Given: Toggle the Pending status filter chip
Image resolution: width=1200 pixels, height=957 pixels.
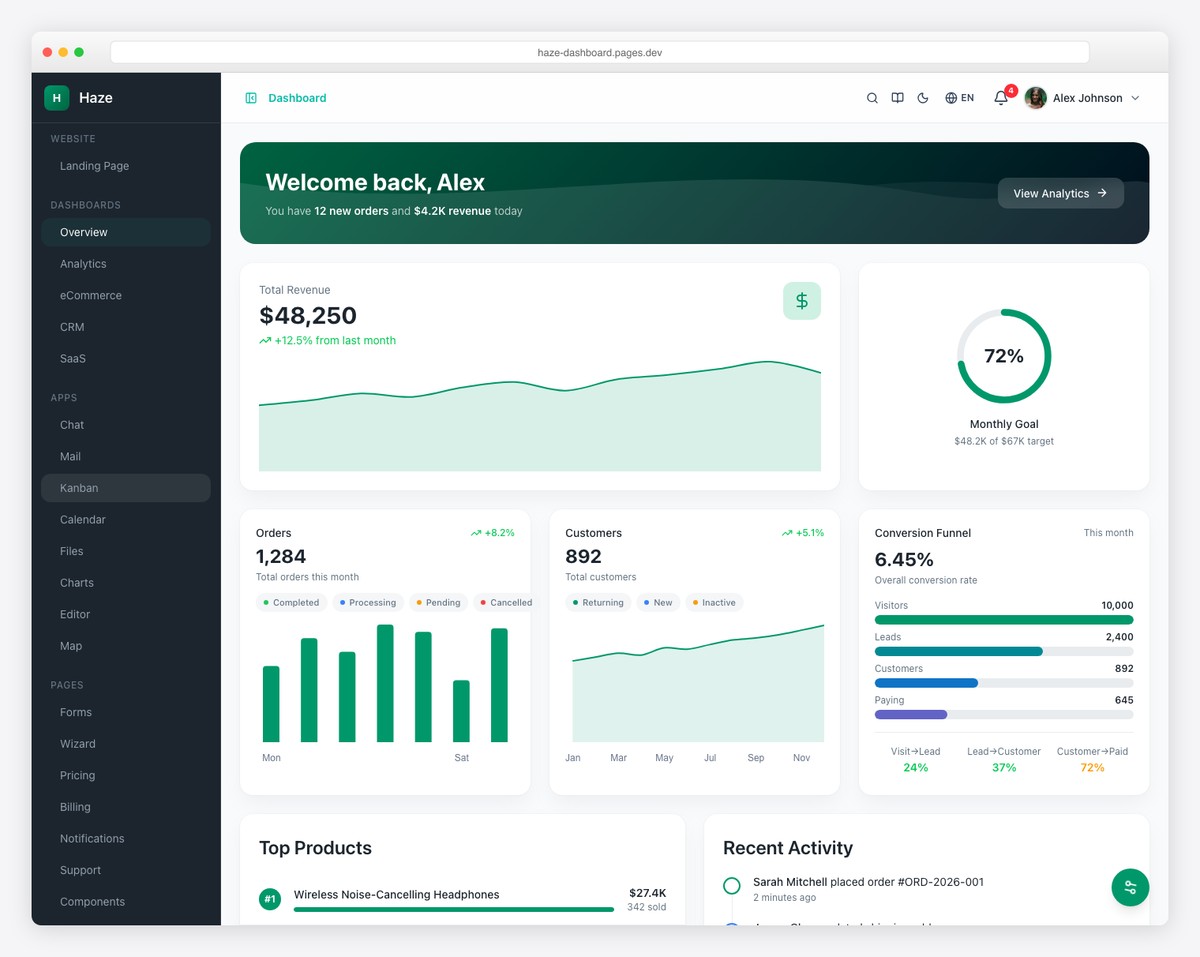Looking at the screenshot, I should click(438, 602).
